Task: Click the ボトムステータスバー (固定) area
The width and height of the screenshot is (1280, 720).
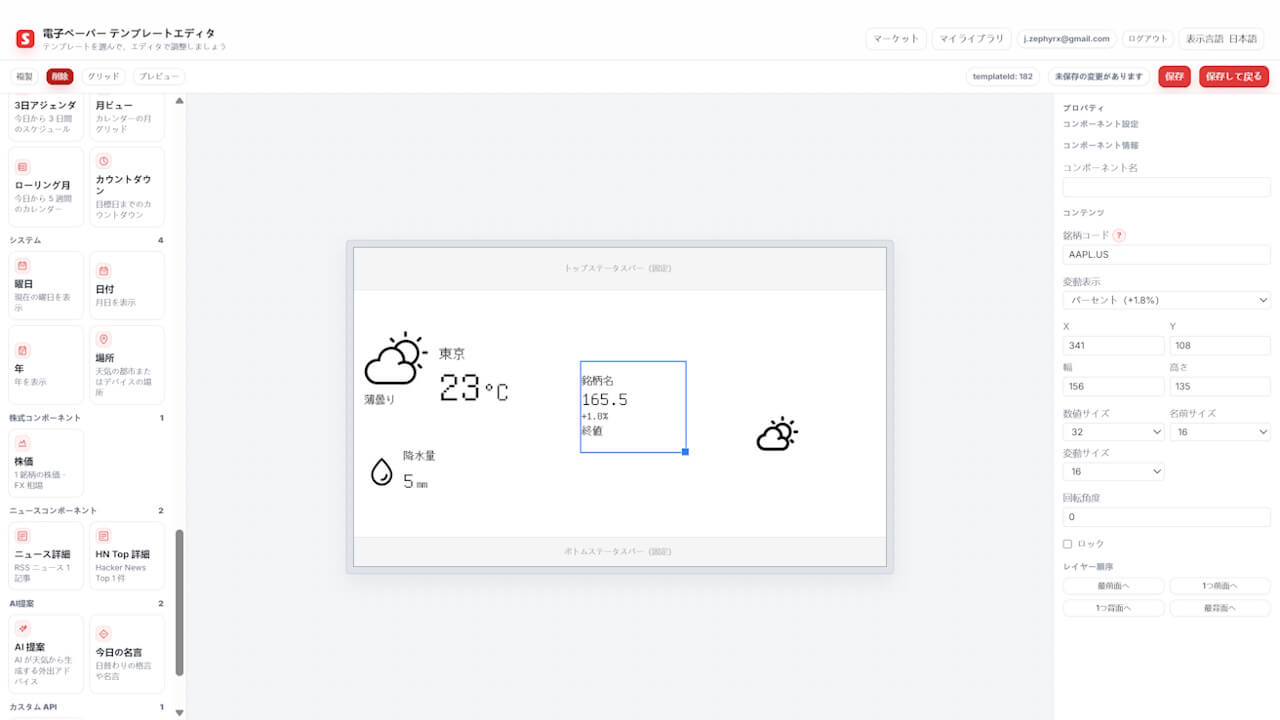Action: (x=620, y=551)
